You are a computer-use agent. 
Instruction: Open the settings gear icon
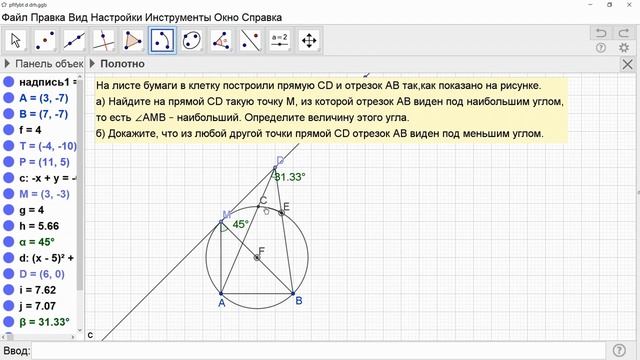coord(624,48)
